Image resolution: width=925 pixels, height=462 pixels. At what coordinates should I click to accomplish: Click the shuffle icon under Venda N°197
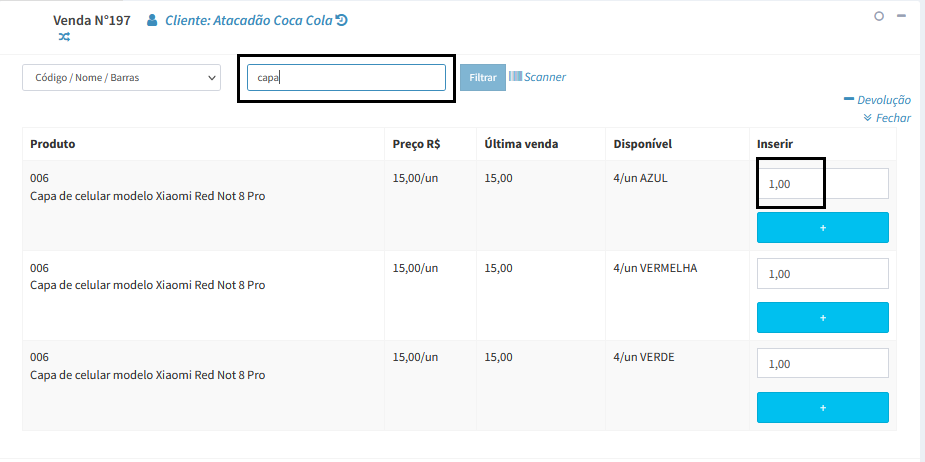(64, 37)
